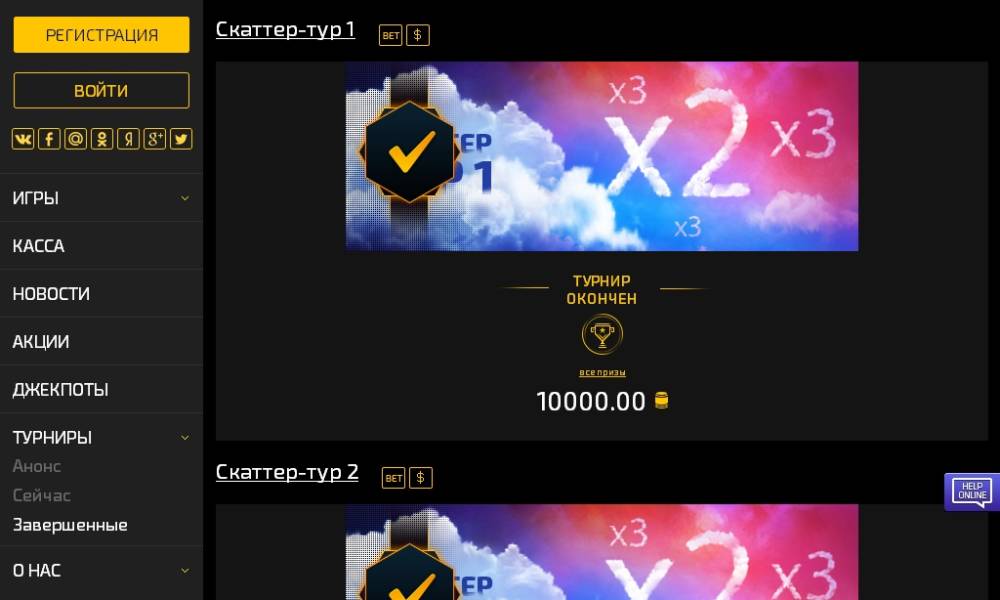The height and width of the screenshot is (600, 1000).
Task: Click the VK social login icon
Action: pos(22,138)
